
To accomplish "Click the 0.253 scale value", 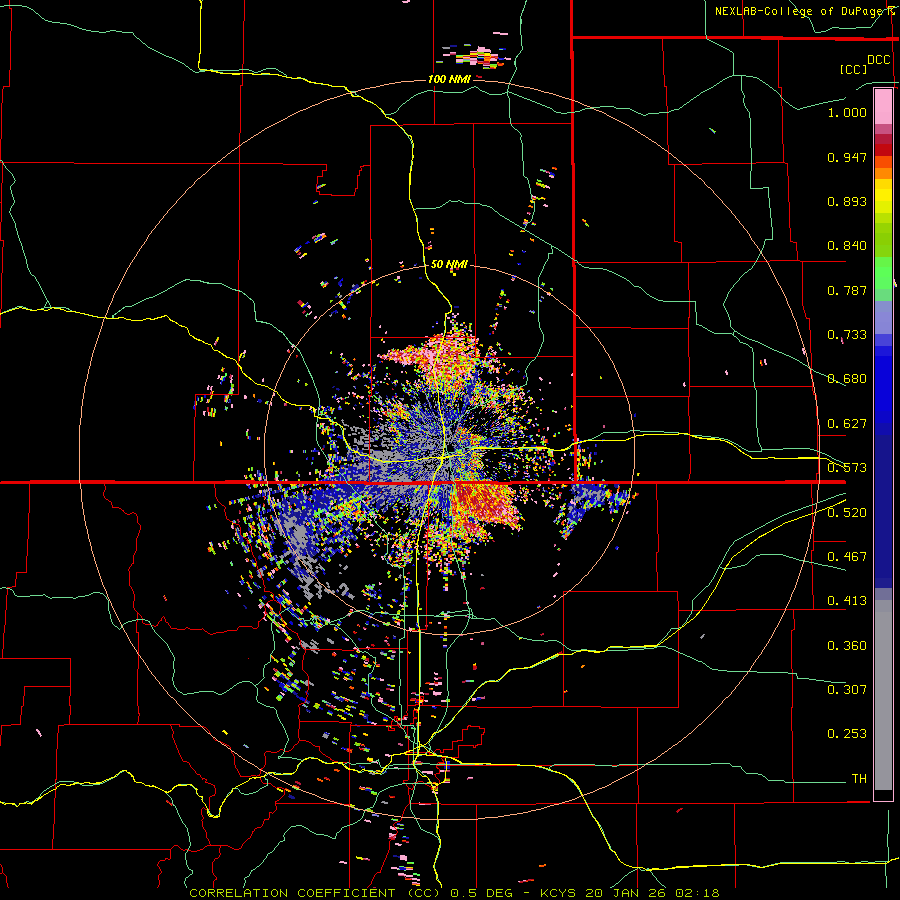I will point(847,734).
